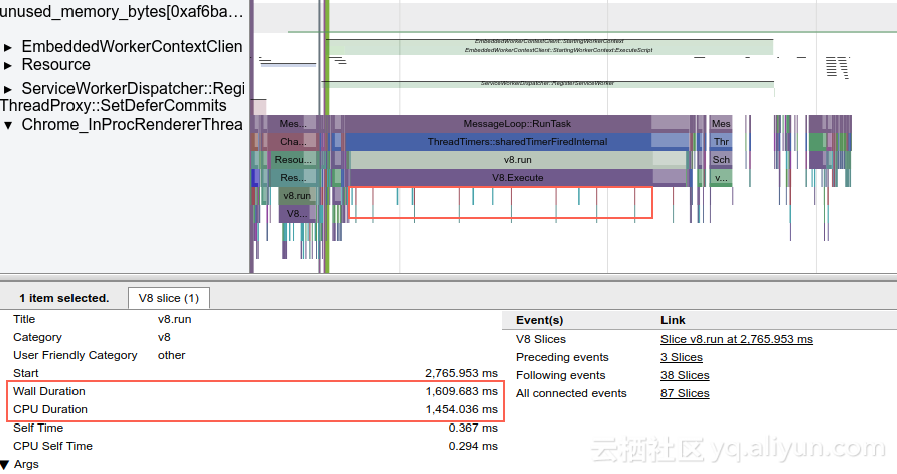The image size is (897, 474).
Task: Click the Event(s) column header
Action: click(x=539, y=320)
